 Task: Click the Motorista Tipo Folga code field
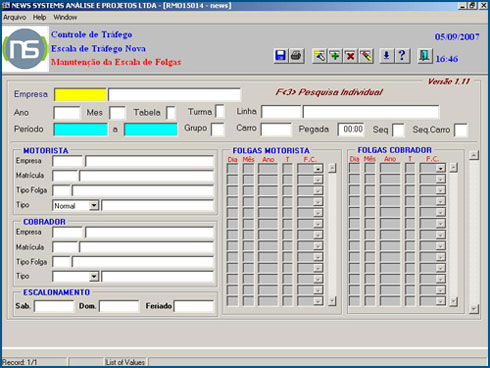point(62,191)
